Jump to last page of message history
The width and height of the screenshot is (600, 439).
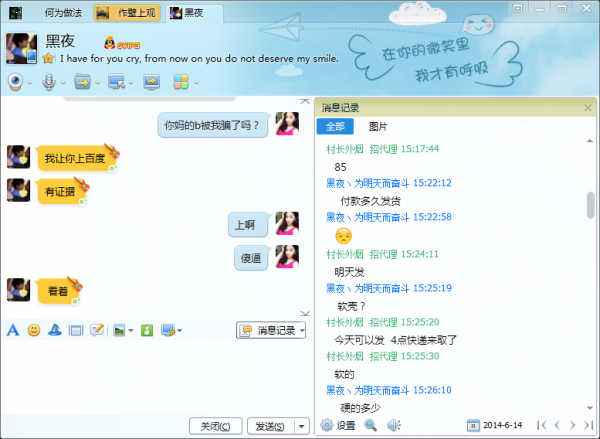588,425
